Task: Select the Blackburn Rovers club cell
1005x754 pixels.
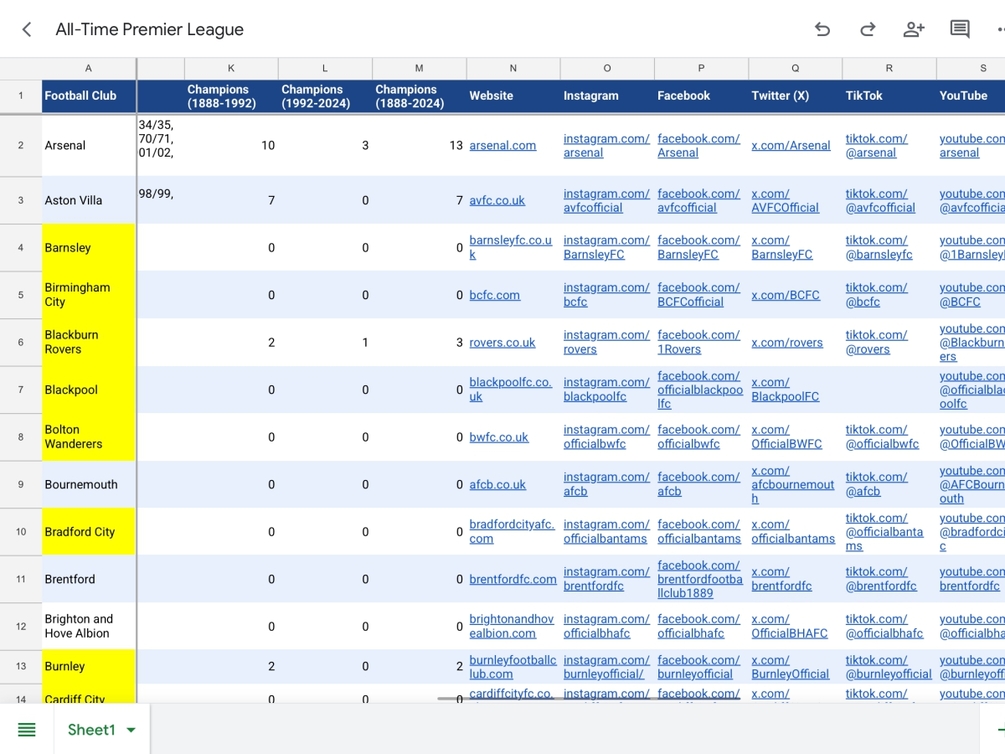Action: 89,342
